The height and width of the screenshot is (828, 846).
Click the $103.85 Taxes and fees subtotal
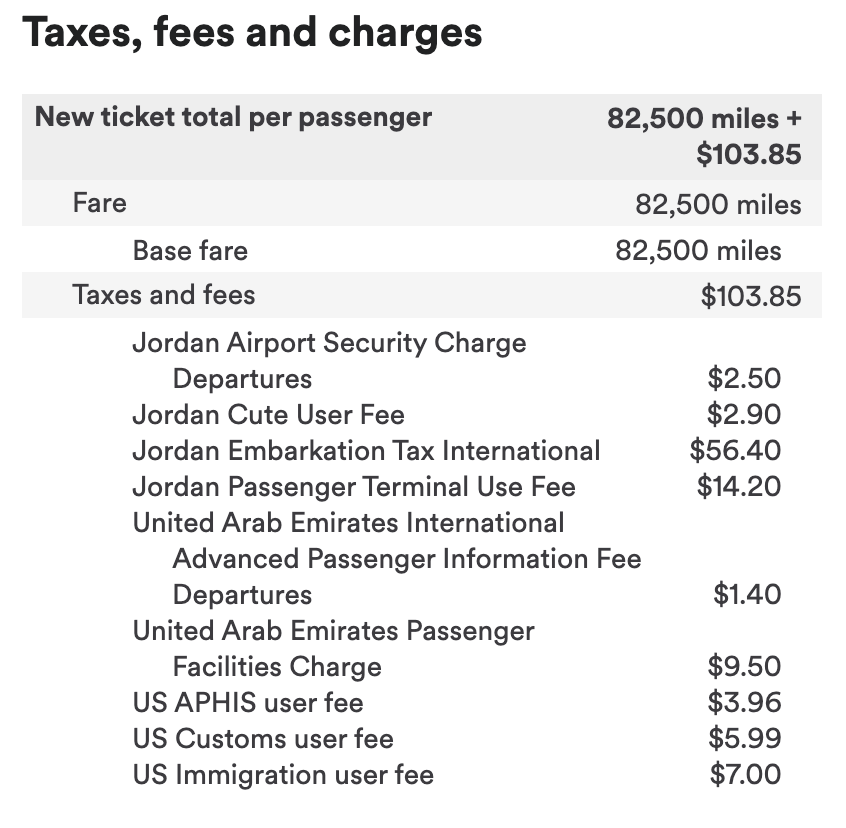pyautogui.click(x=750, y=296)
